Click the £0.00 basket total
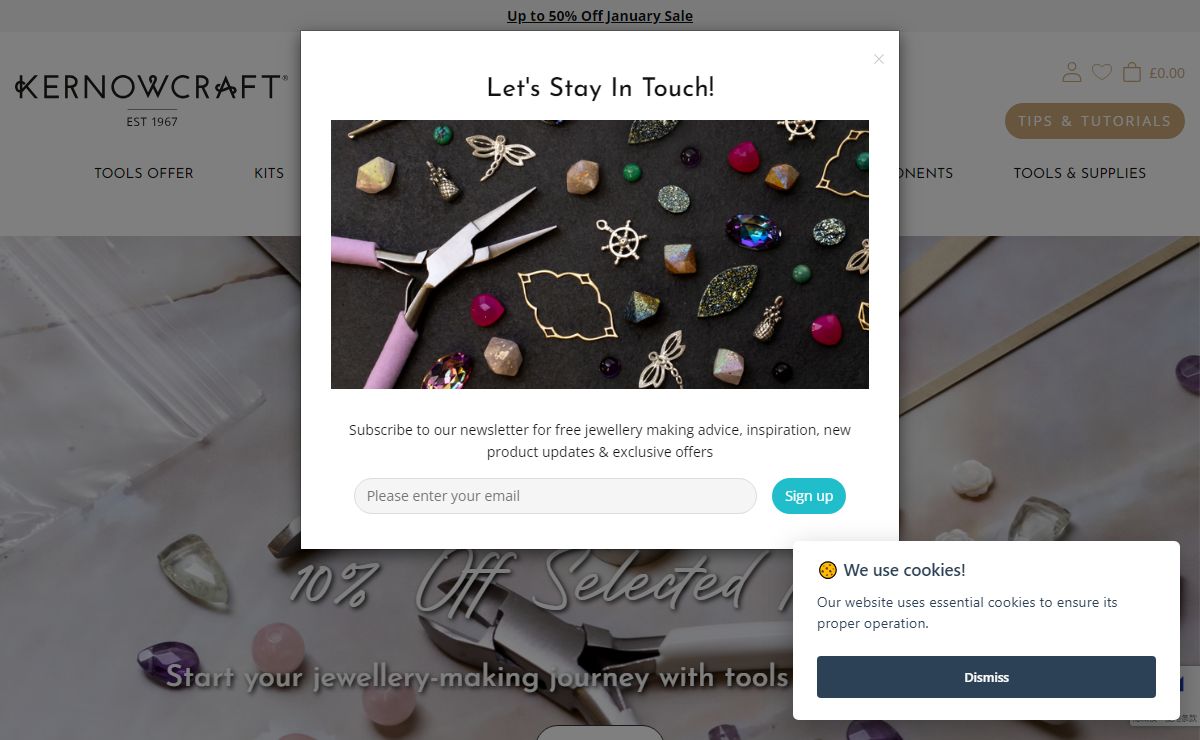This screenshot has height=740, width=1200. click(x=1167, y=72)
